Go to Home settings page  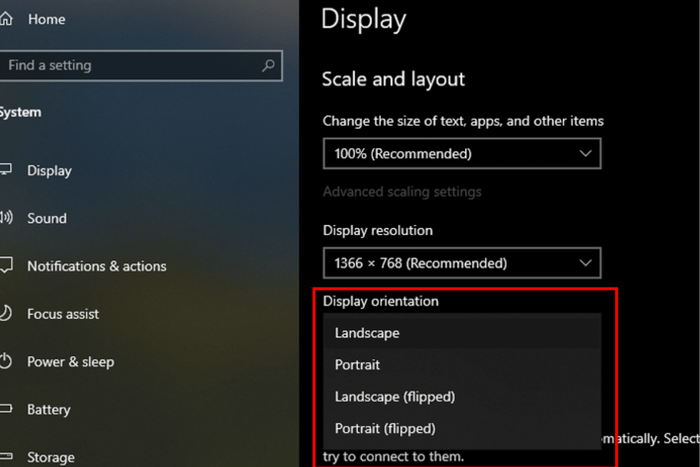(x=46, y=19)
